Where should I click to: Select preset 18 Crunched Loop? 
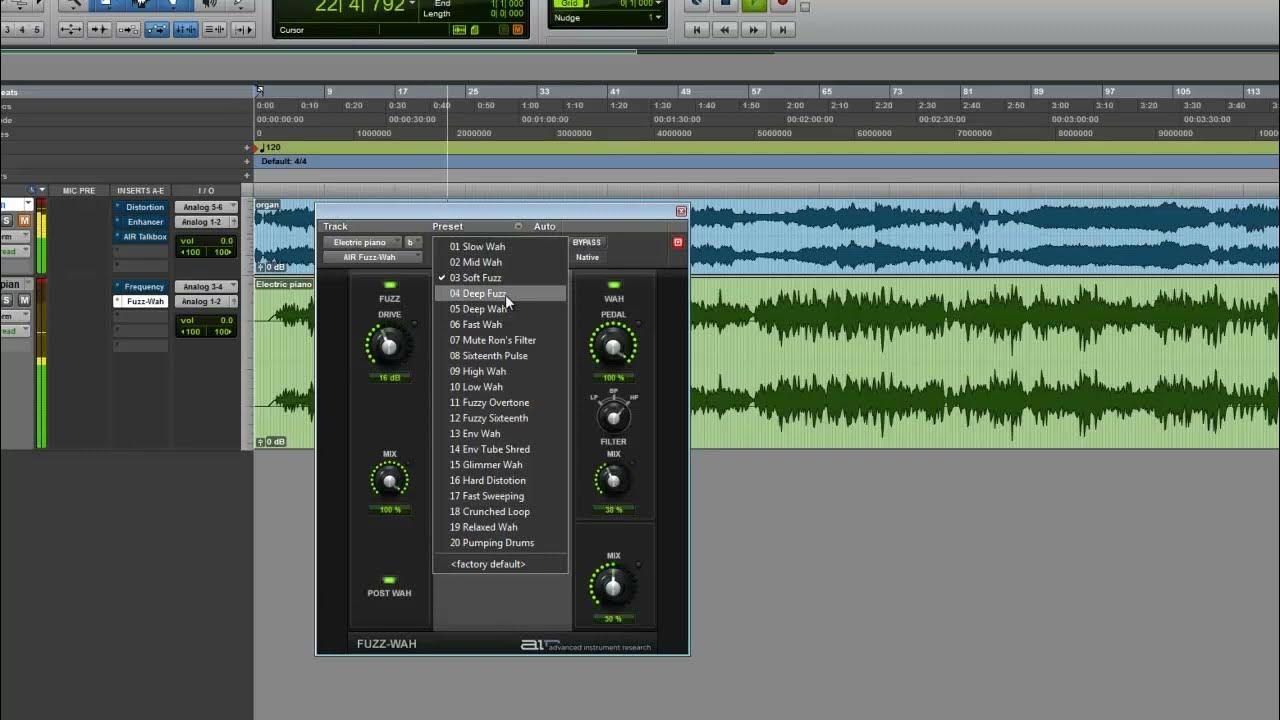[500, 512]
